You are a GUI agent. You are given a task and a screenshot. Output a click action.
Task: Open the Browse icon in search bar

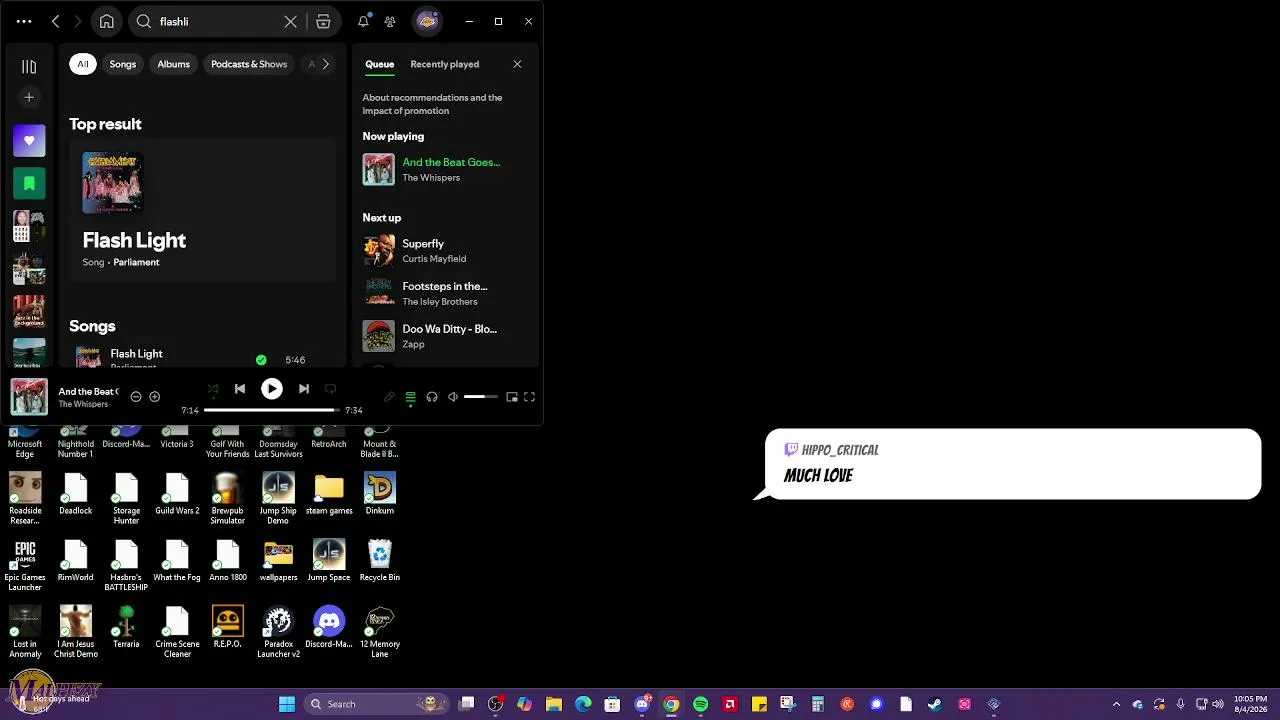click(323, 21)
